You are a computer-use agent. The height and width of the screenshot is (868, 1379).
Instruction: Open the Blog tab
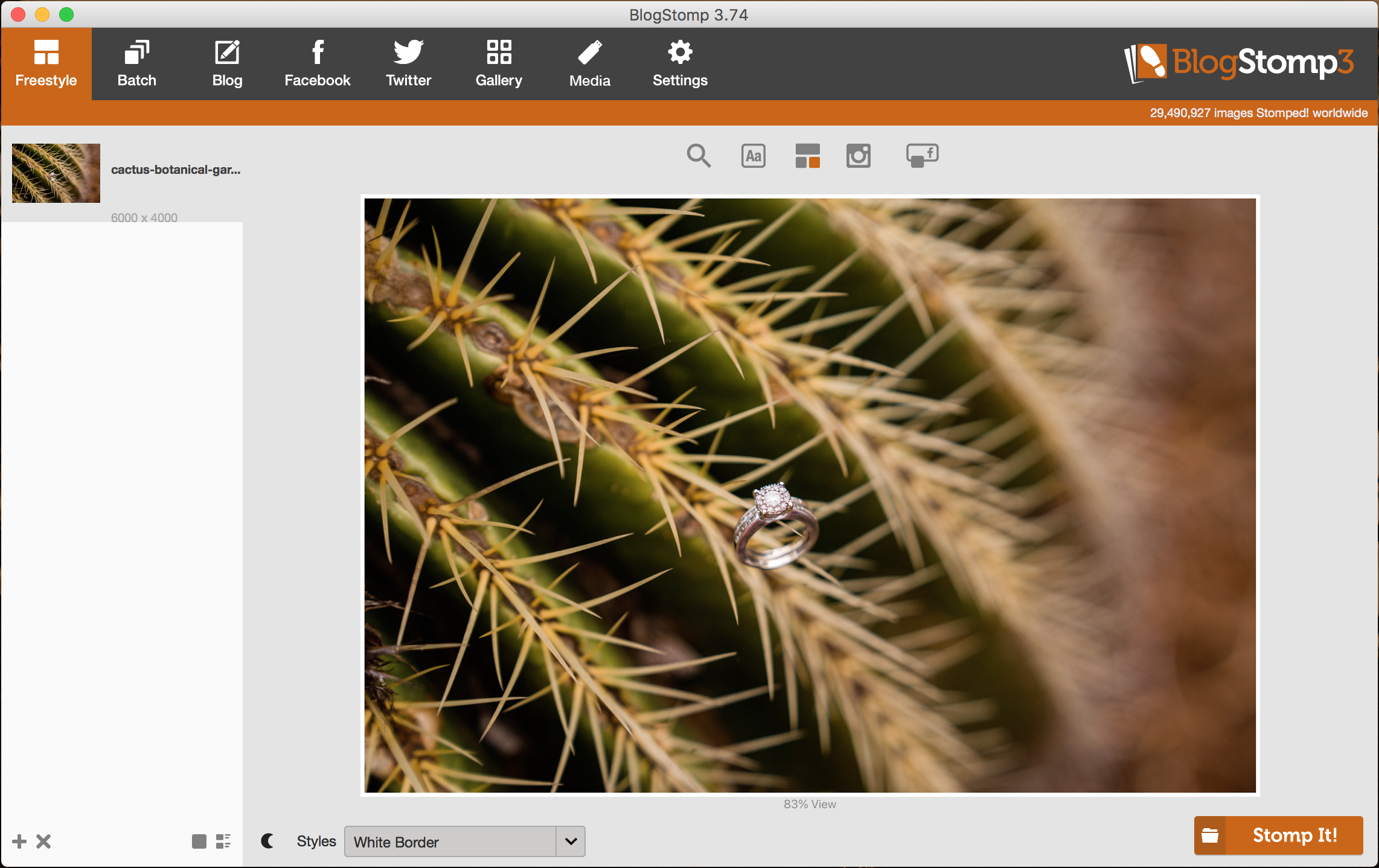pos(227,64)
